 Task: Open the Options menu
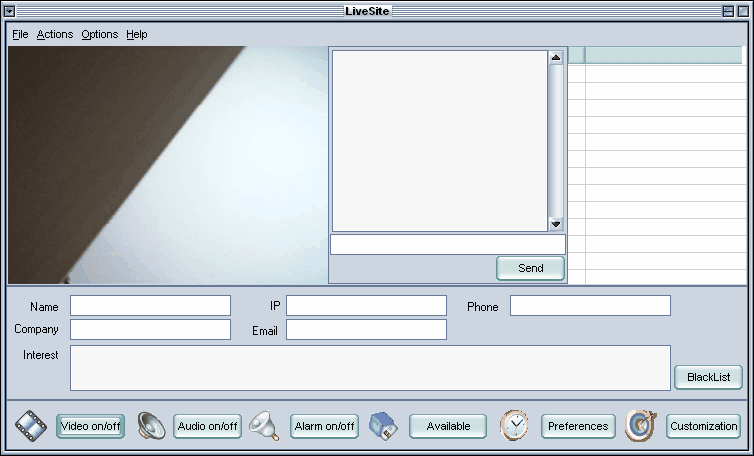[100, 34]
